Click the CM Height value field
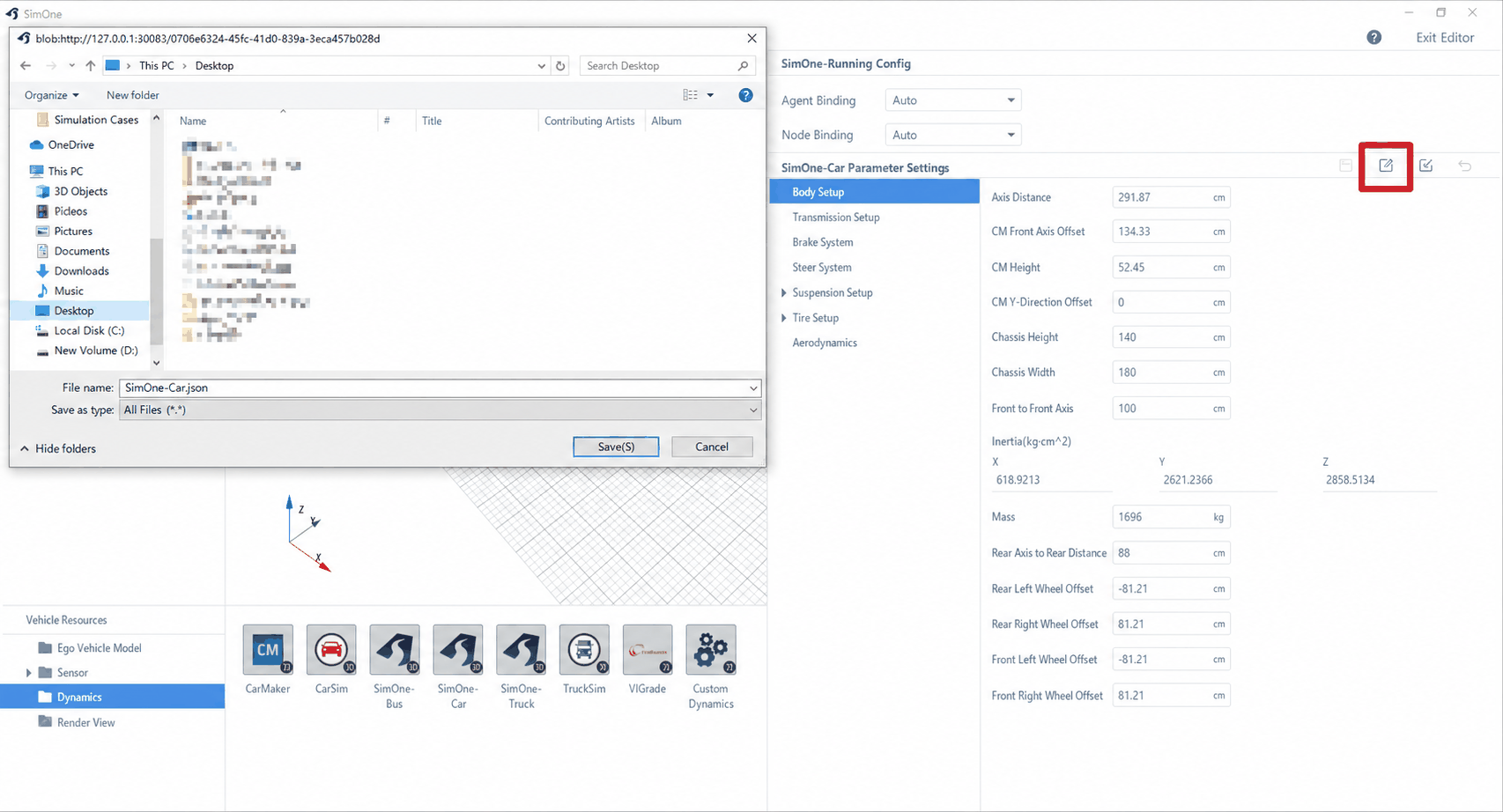This screenshot has width=1503, height=812. pos(1171,267)
